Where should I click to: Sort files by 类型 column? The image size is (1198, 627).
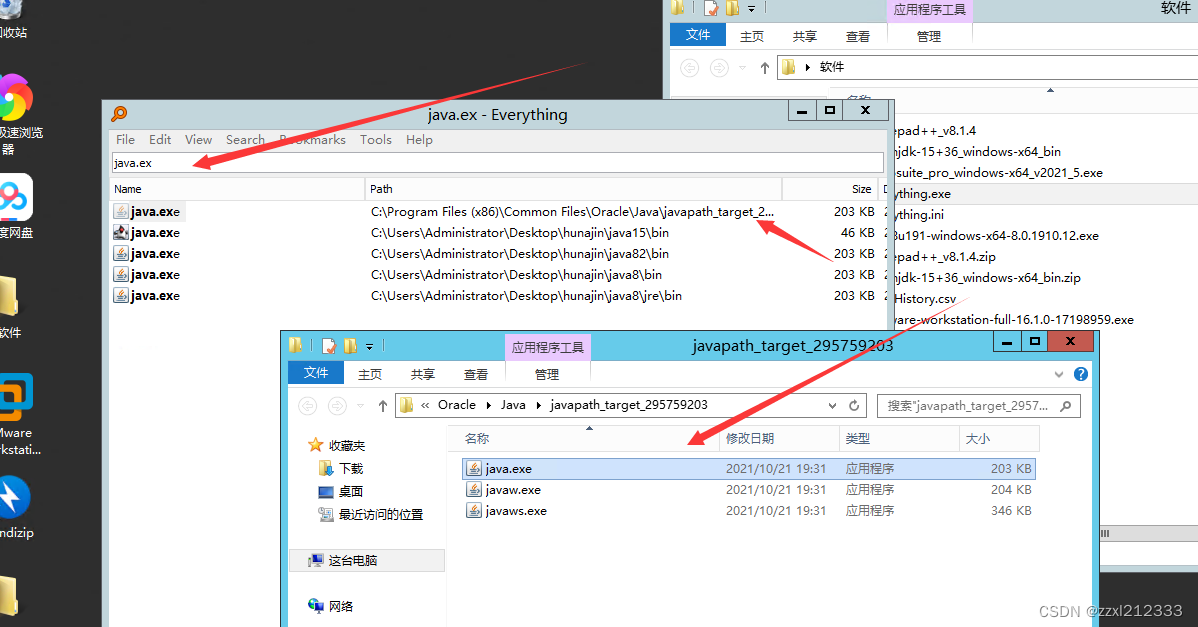click(898, 438)
